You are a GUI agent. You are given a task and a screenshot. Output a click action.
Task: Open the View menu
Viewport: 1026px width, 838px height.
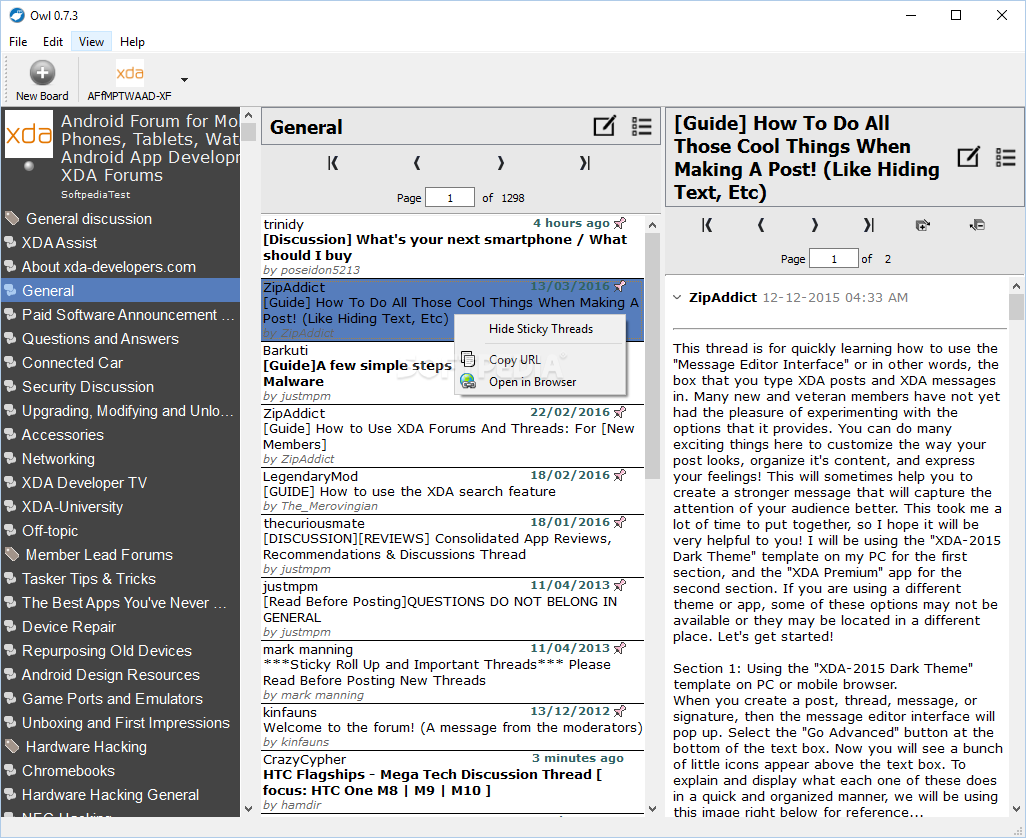pos(91,42)
